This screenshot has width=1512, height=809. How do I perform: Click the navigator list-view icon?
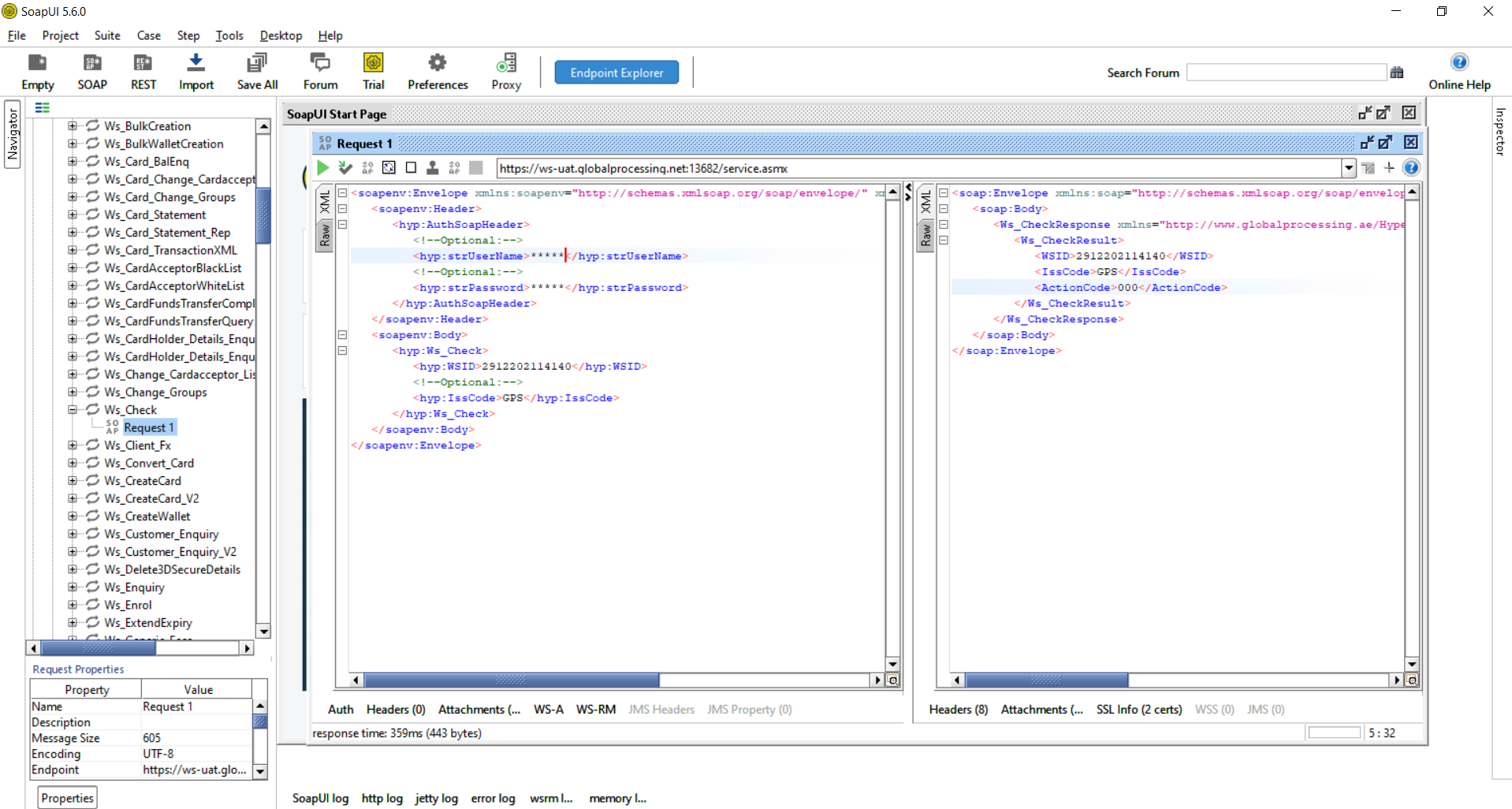click(43, 108)
